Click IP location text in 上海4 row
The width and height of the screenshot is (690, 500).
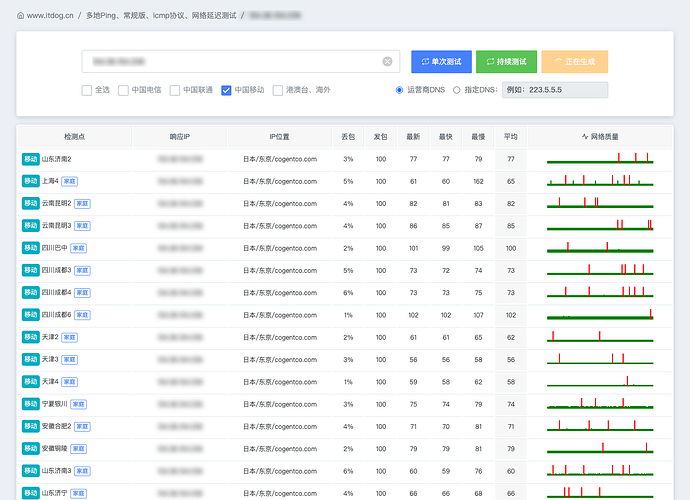[x=280, y=181]
